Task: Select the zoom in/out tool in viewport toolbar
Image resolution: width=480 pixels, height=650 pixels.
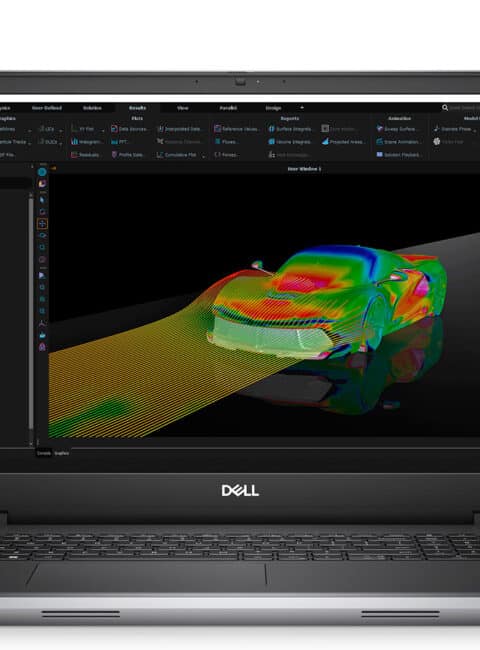Action: 42,235
